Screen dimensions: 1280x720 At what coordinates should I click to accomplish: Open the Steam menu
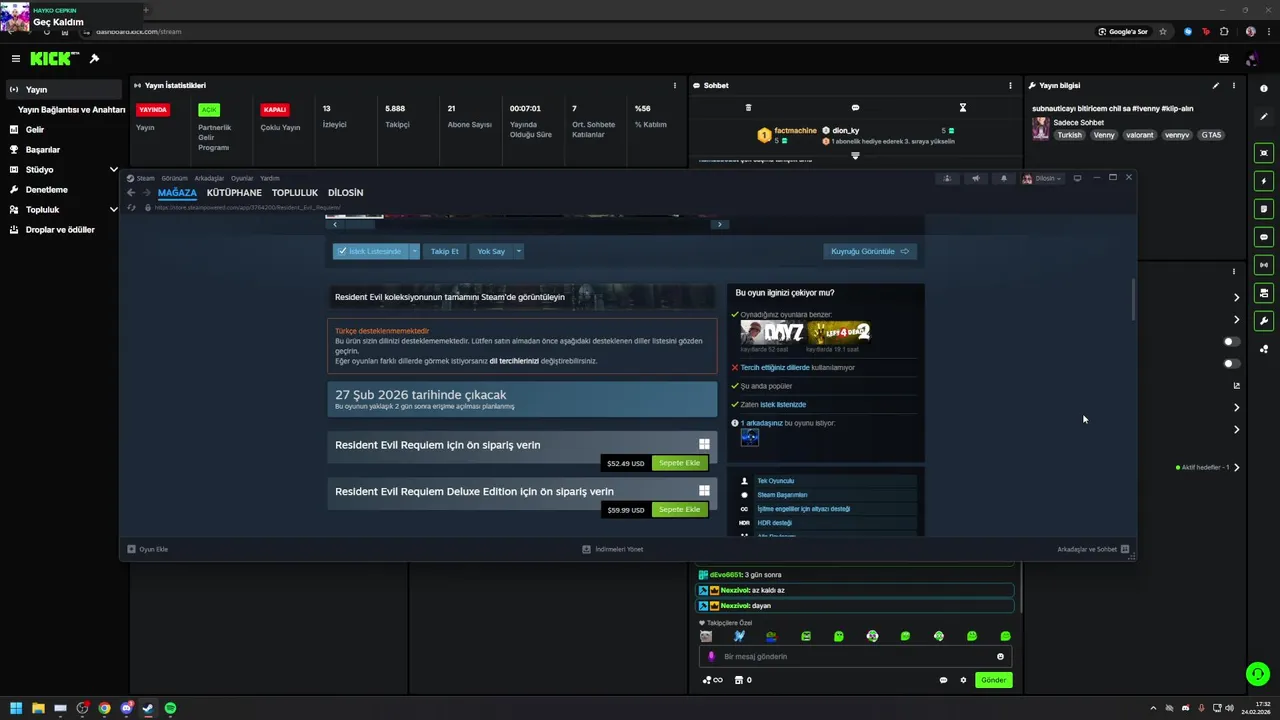click(146, 178)
